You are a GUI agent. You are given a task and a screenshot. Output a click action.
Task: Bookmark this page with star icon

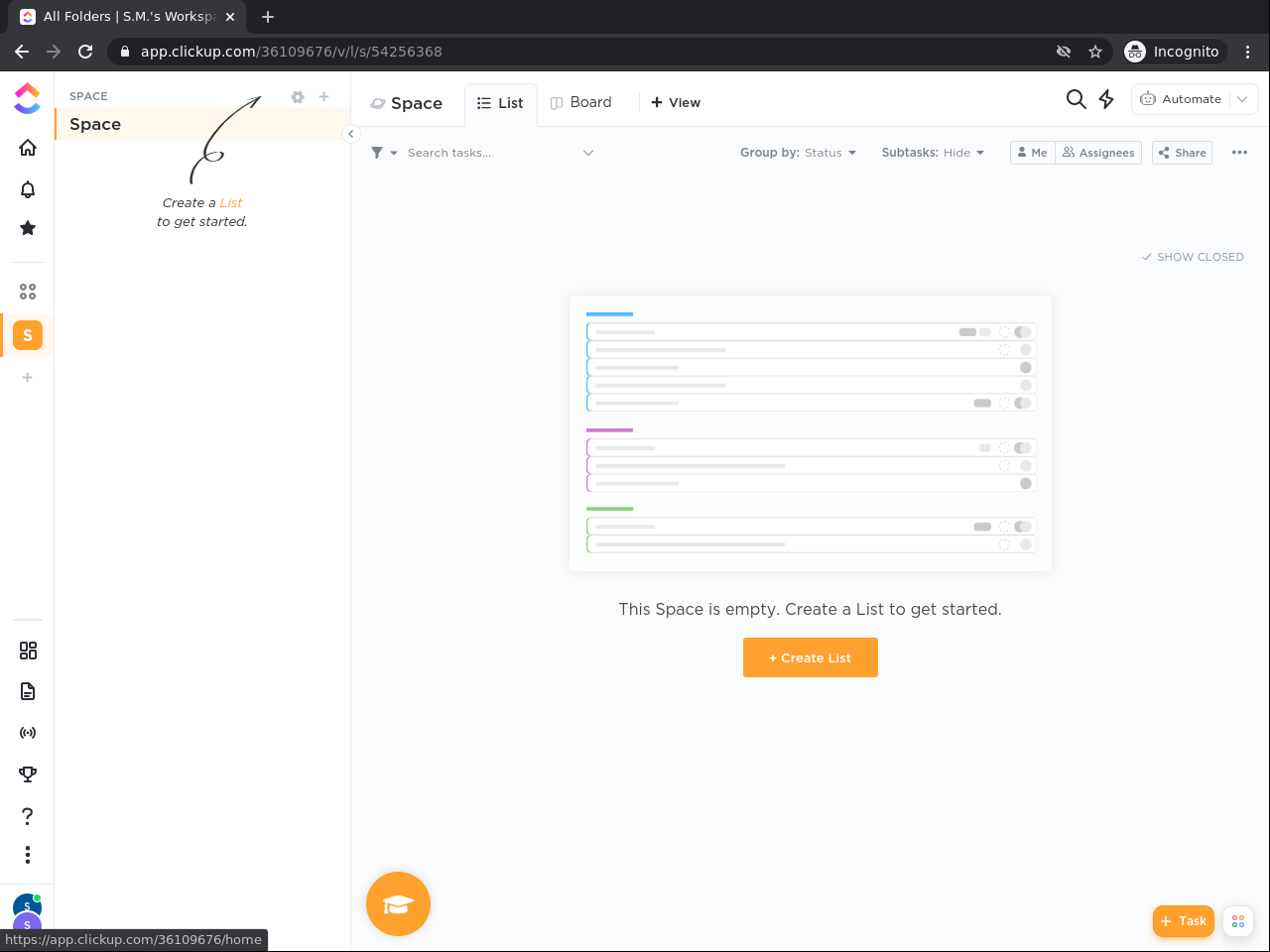tap(1095, 52)
